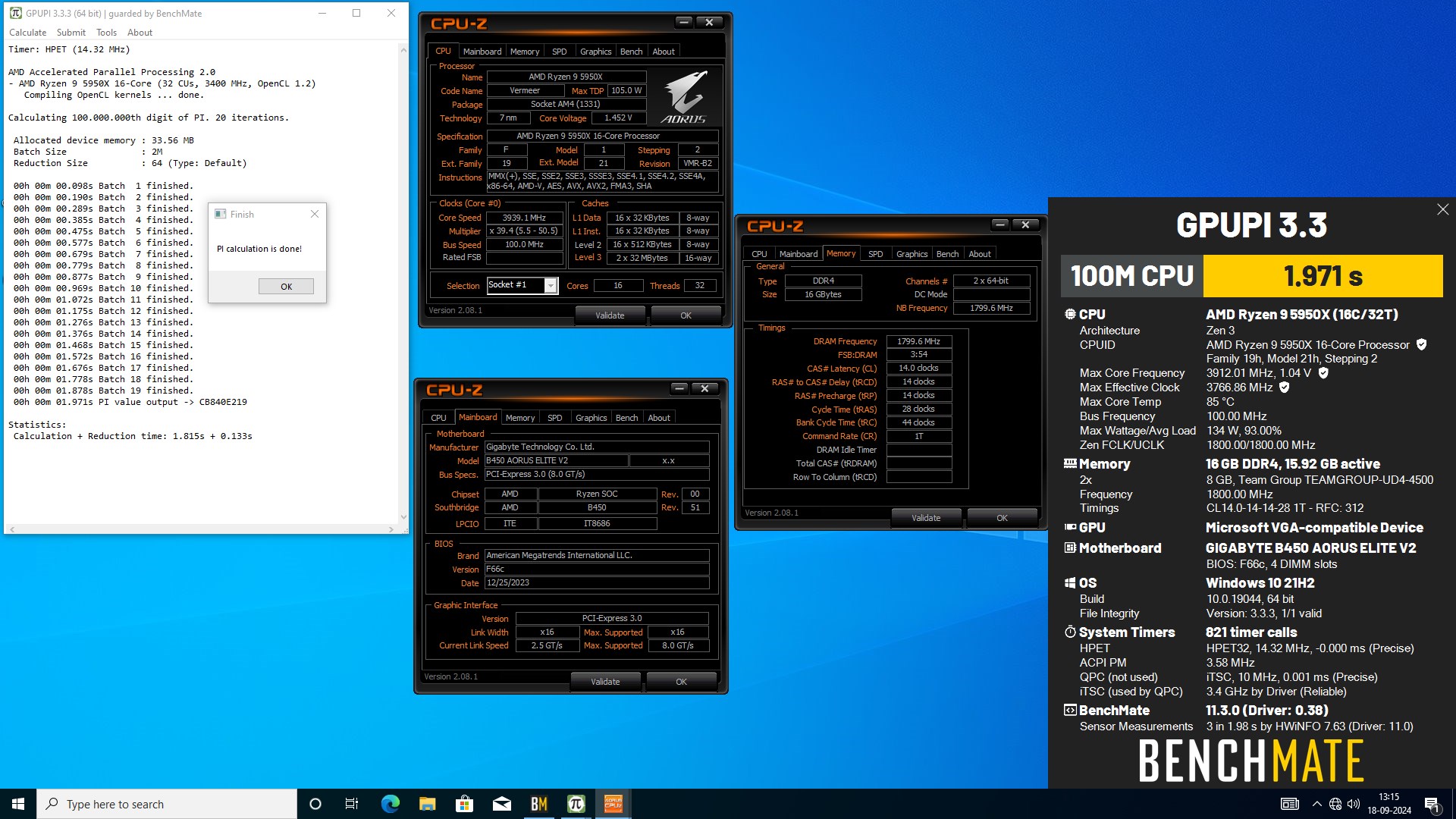
Task: Open the Calculate menu in GPUPI
Action: click(28, 33)
